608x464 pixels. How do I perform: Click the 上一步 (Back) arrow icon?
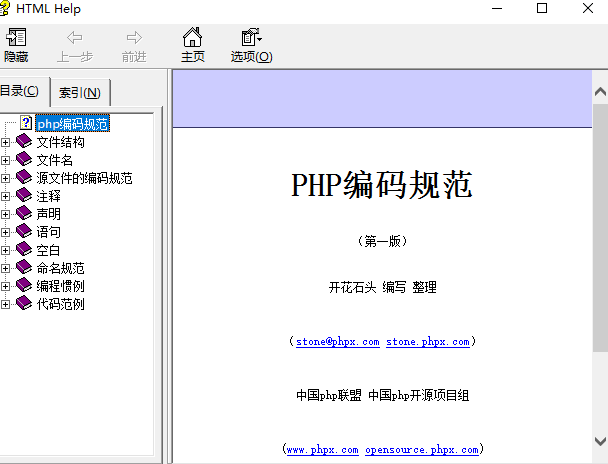(x=75, y=38)
